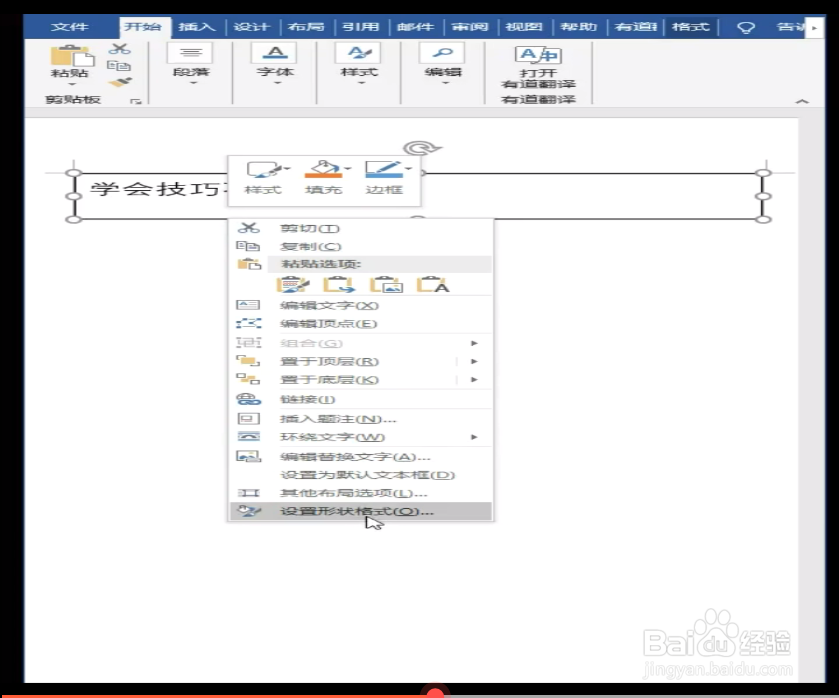Open the Styles (样式) ribbon icon

point(359,53)
